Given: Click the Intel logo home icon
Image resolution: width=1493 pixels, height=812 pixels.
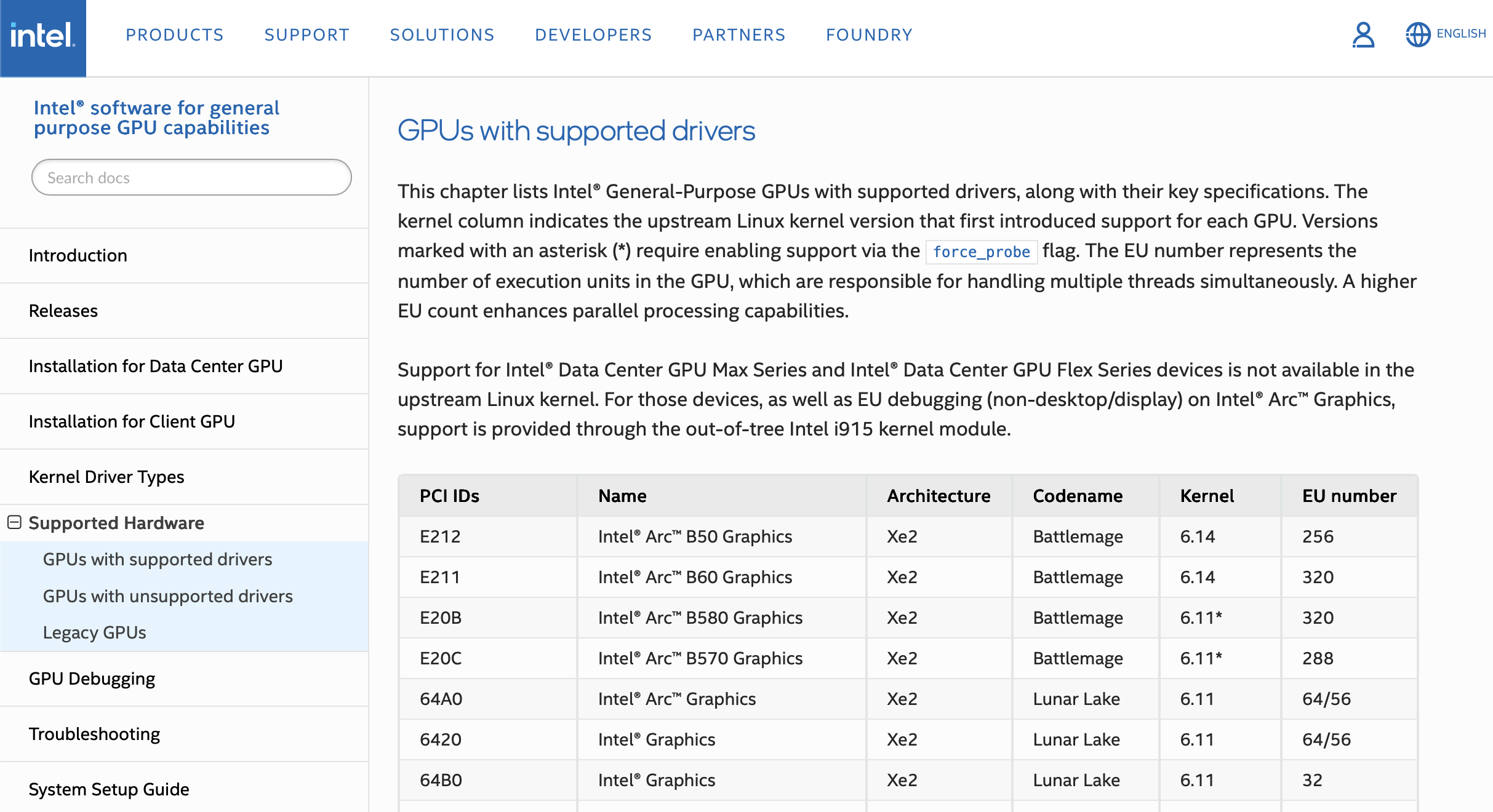Looking at the screenshot, I should coord(42,37).
